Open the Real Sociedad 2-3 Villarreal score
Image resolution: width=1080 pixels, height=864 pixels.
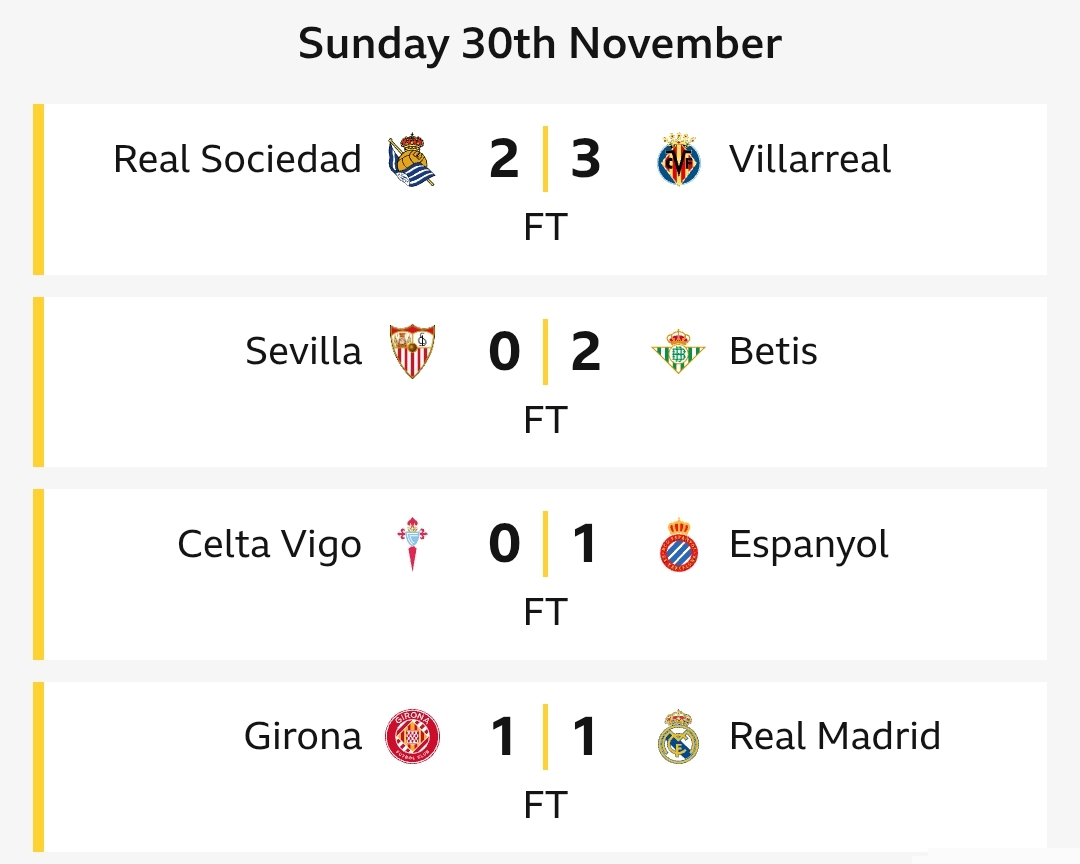[545, 160]
